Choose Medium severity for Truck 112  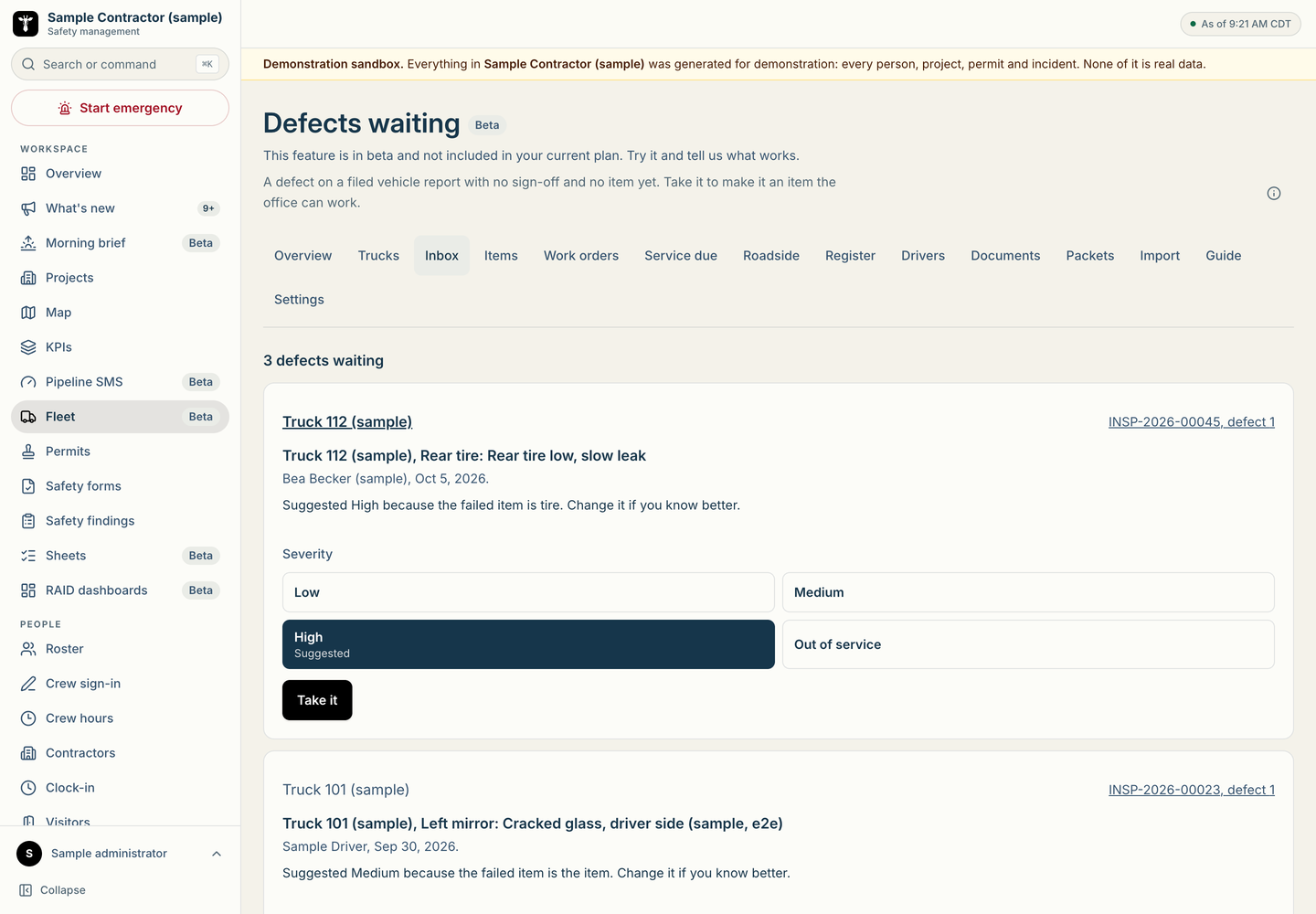pos(1028,592)
